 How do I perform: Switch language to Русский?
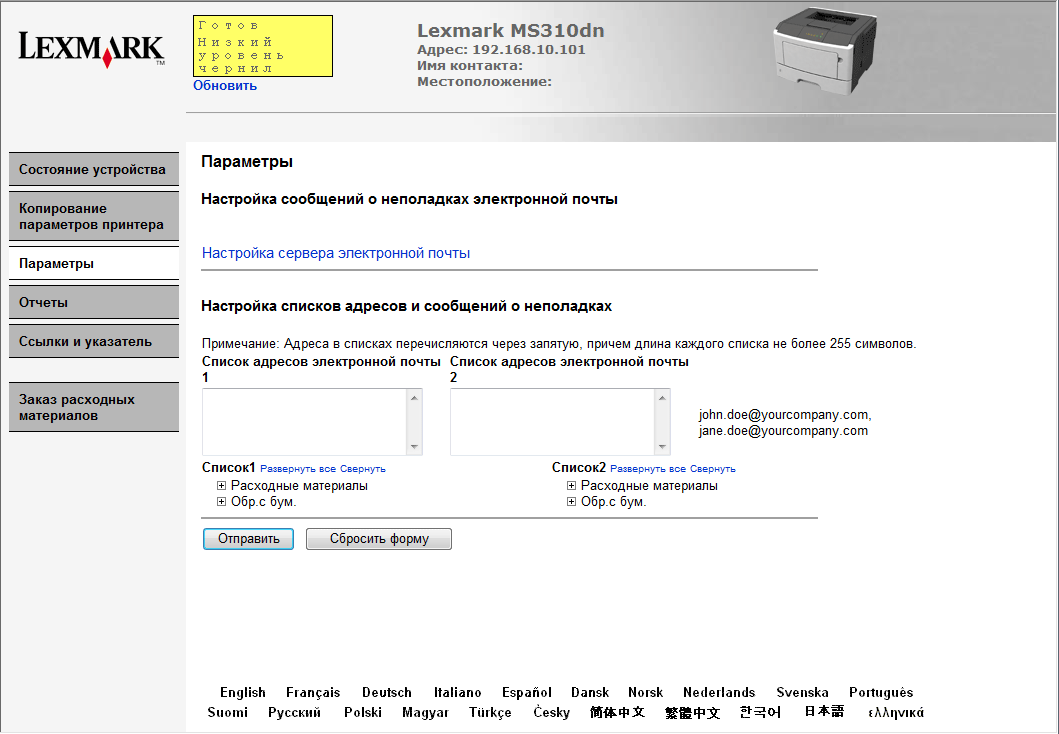(294, 712)
